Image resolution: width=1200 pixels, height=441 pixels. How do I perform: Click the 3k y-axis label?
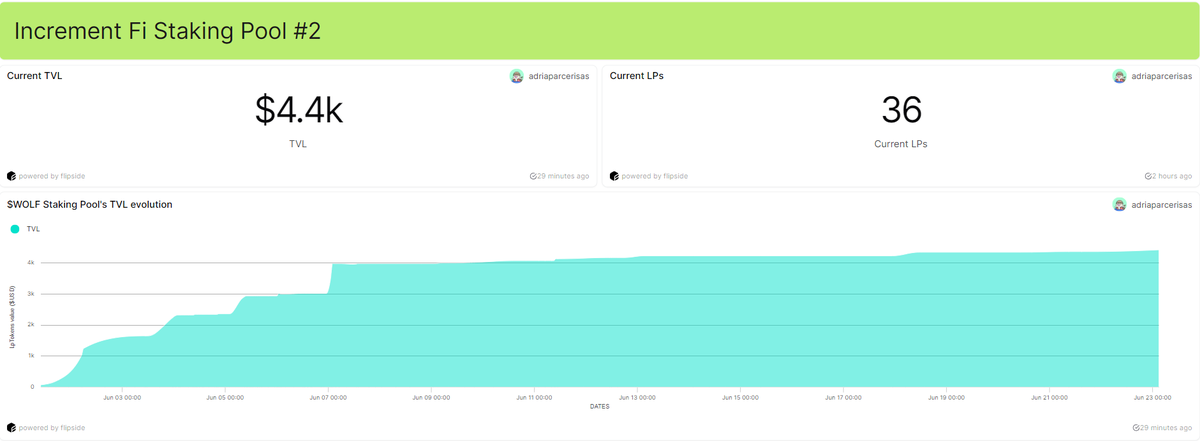(x=31, y=294)
